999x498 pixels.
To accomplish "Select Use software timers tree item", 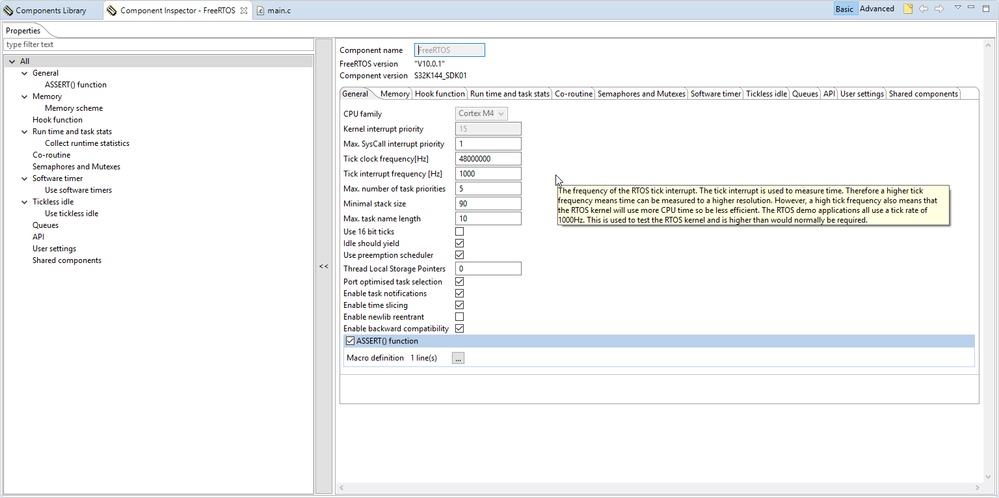I will pyautogui.click(x=78, y=190).
